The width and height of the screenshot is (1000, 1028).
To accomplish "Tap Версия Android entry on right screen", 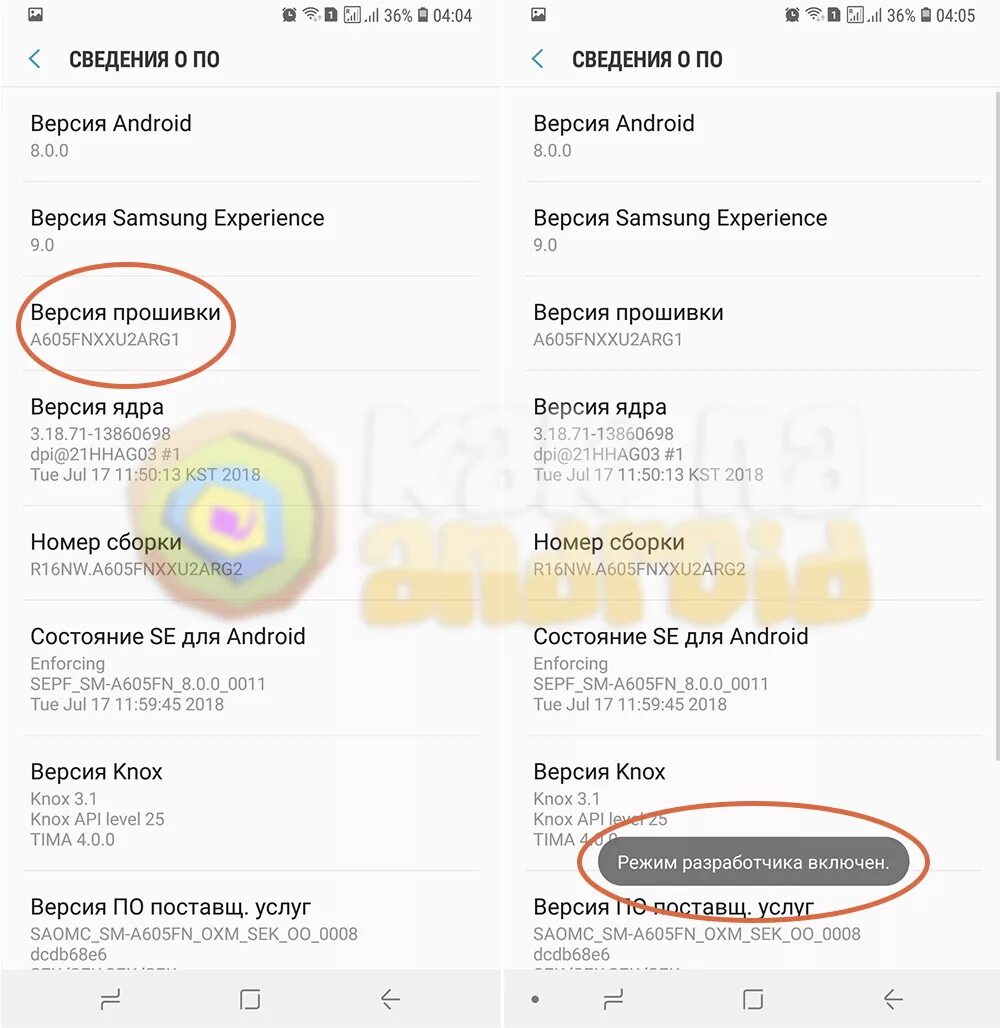I will tap(754, 135).
